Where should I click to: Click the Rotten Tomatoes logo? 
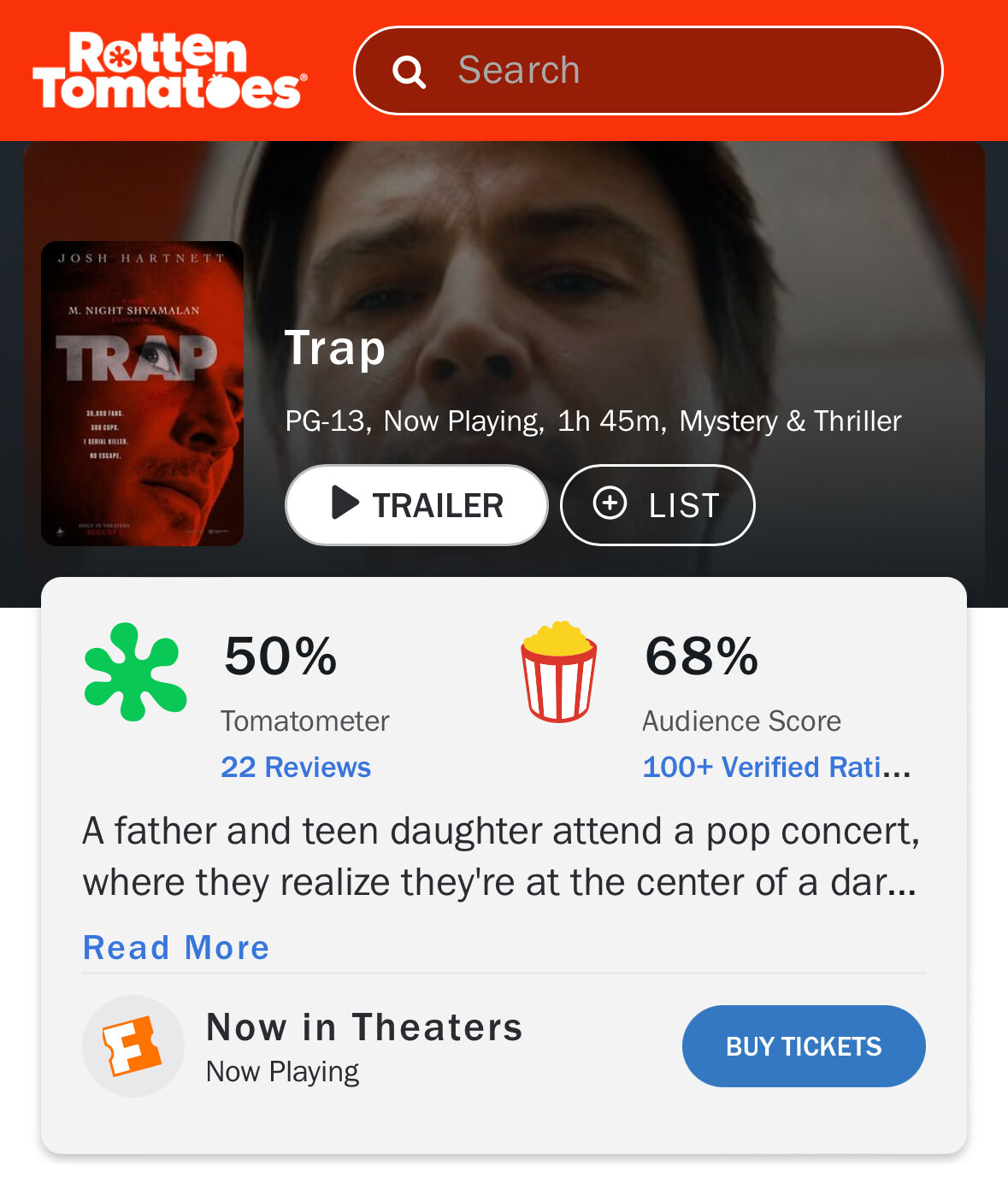point(169,71)
